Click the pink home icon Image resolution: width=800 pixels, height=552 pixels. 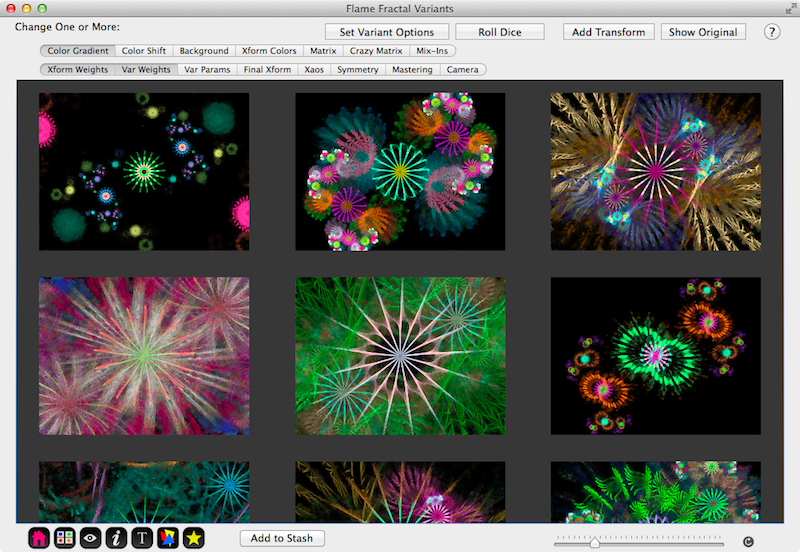pos(39,538)
